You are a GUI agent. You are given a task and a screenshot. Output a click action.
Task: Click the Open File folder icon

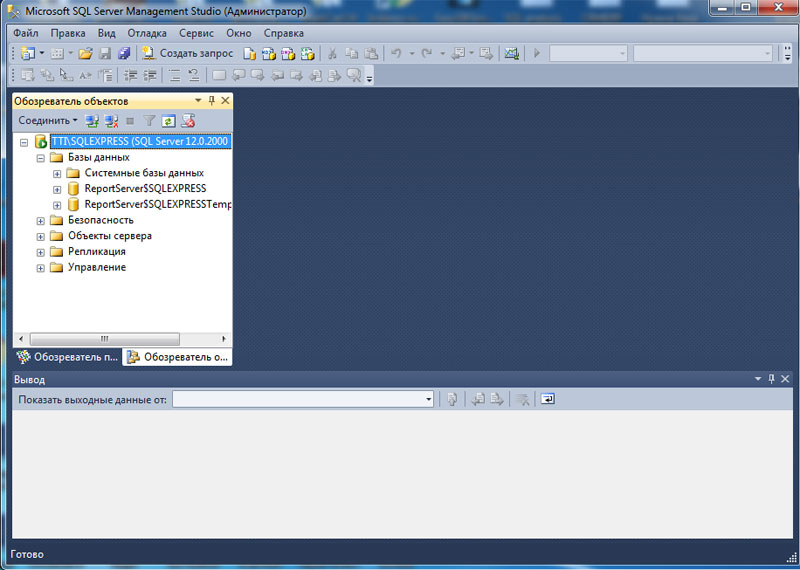(x=85, y=53)
